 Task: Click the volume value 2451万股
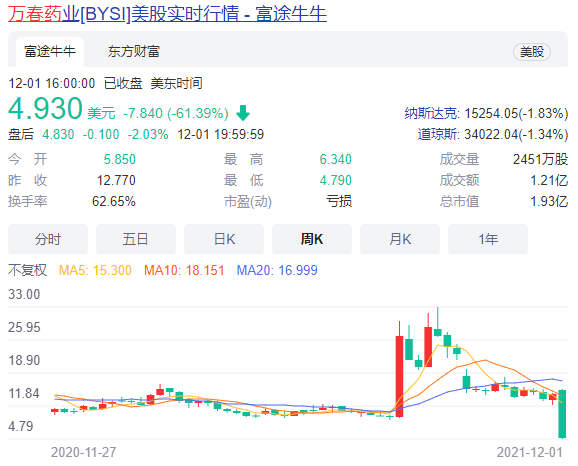click(x=540, y=159)
